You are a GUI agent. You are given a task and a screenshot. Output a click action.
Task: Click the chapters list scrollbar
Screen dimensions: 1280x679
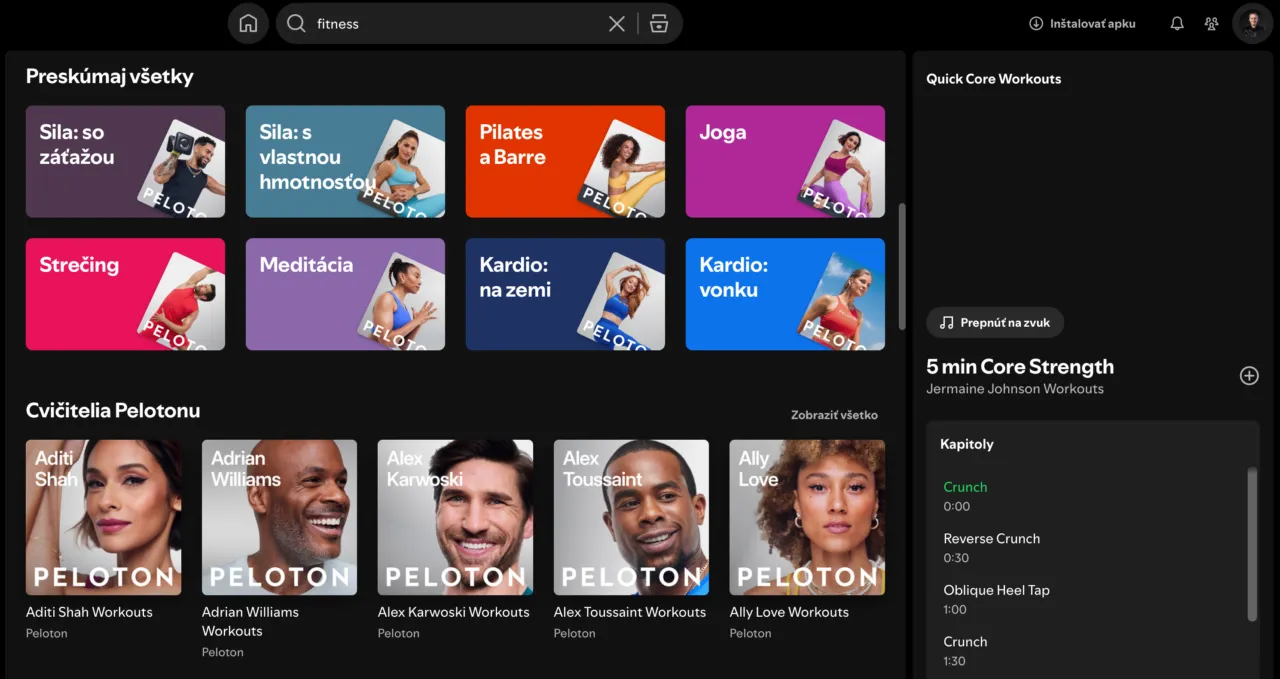point(1252,544)
